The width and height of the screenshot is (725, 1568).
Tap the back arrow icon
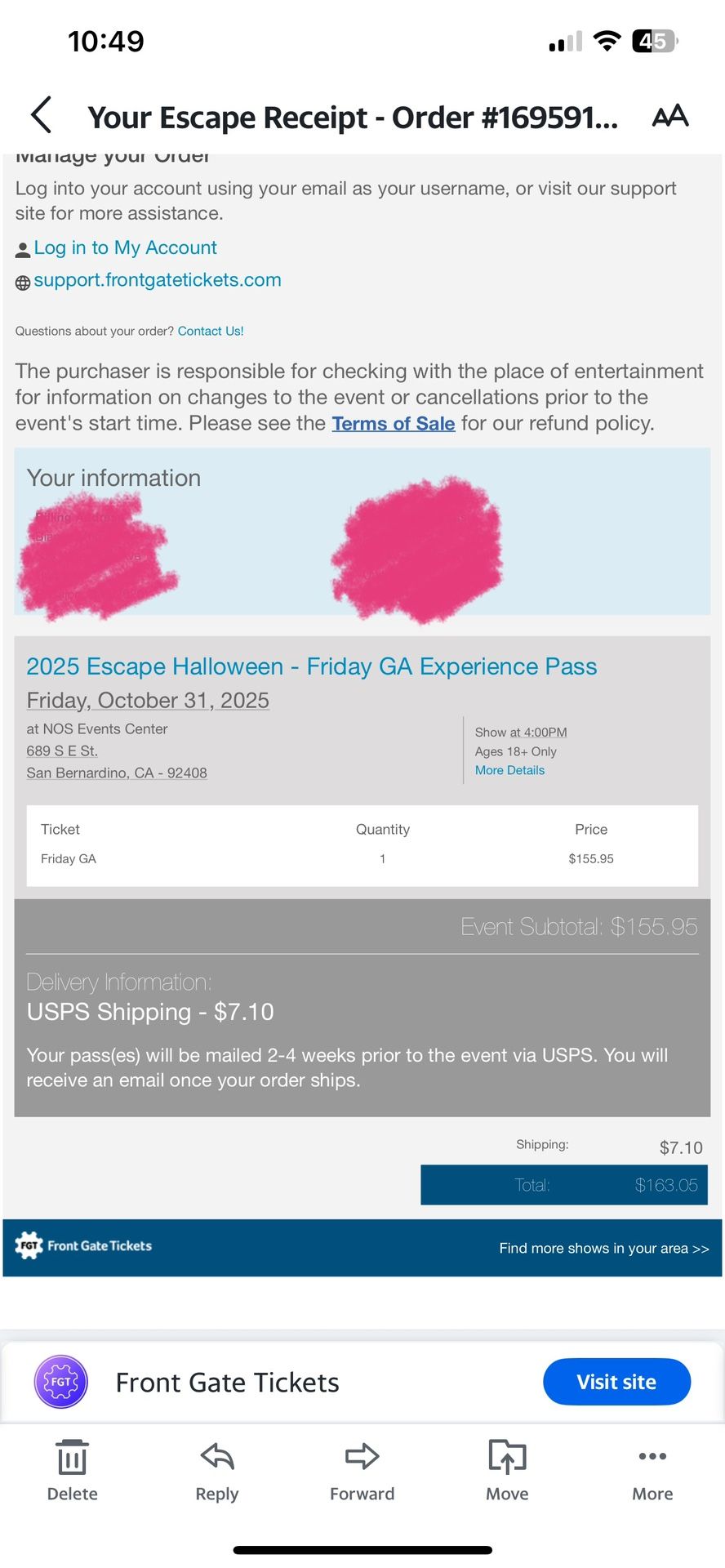point(42,115)
